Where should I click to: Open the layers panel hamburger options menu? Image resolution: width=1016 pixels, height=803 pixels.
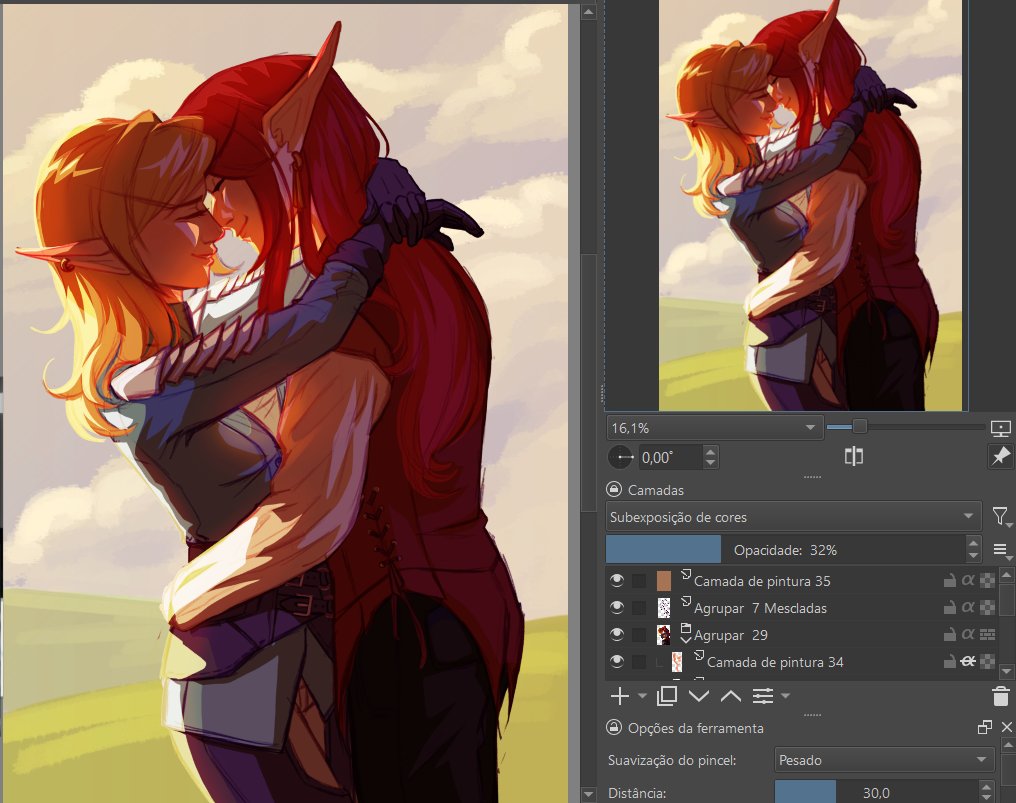coord(1001,550)
